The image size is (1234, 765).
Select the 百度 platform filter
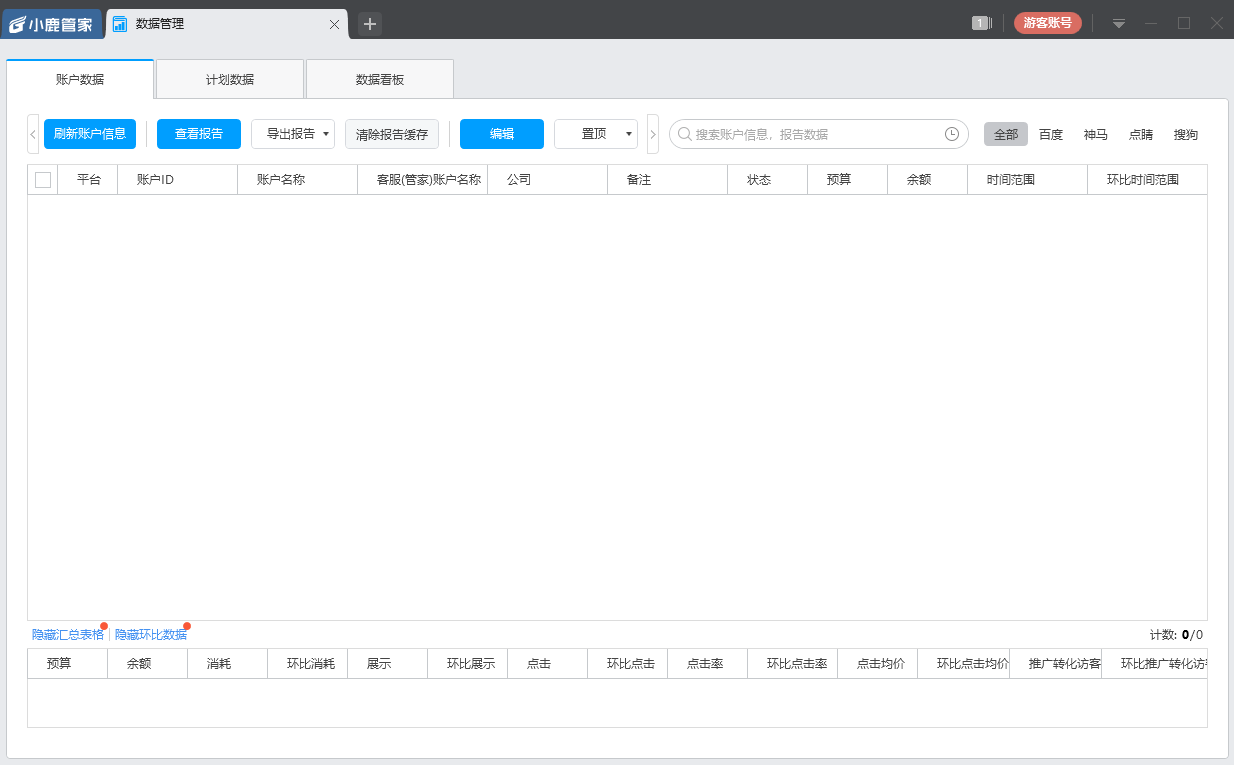(x=1051, y=133)
